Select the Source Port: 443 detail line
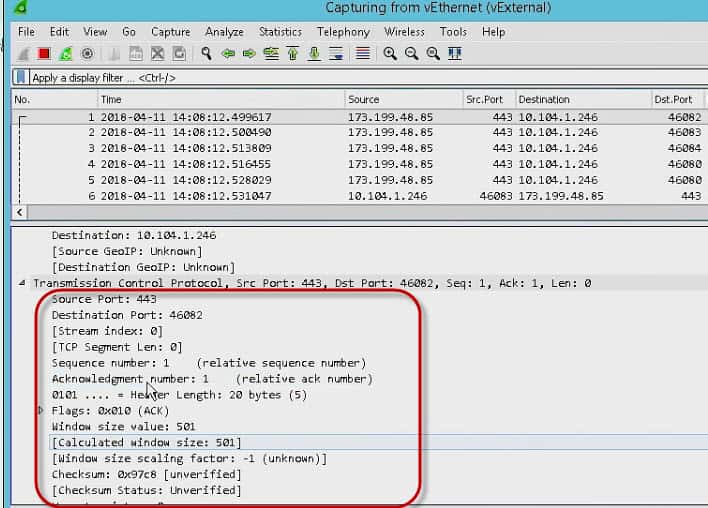 (104, 299)
